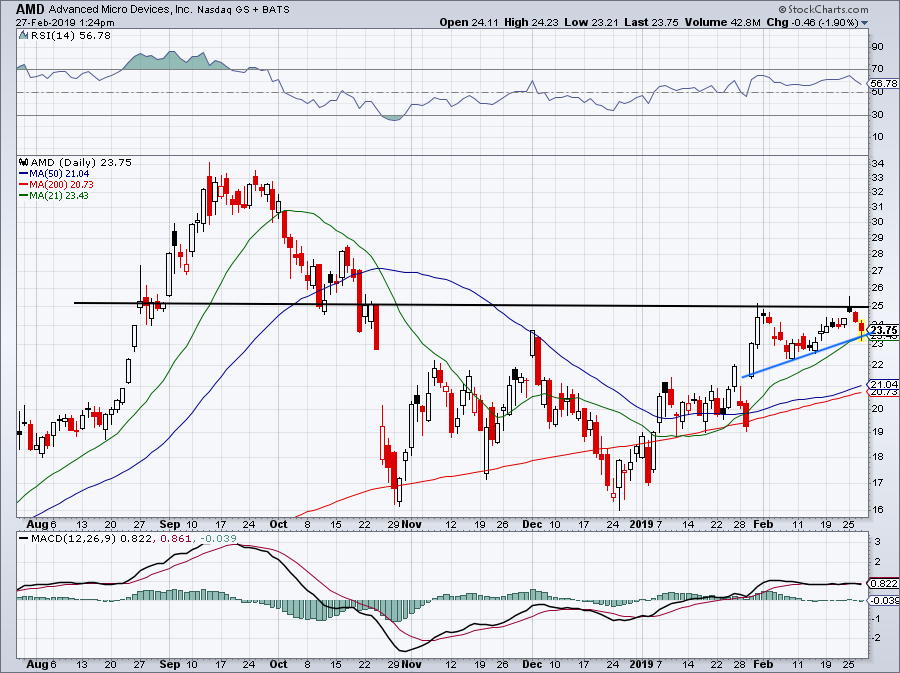Select the Volume 42.8M quote value
This screenshot has height=673, width=900.
coord(723,22)
